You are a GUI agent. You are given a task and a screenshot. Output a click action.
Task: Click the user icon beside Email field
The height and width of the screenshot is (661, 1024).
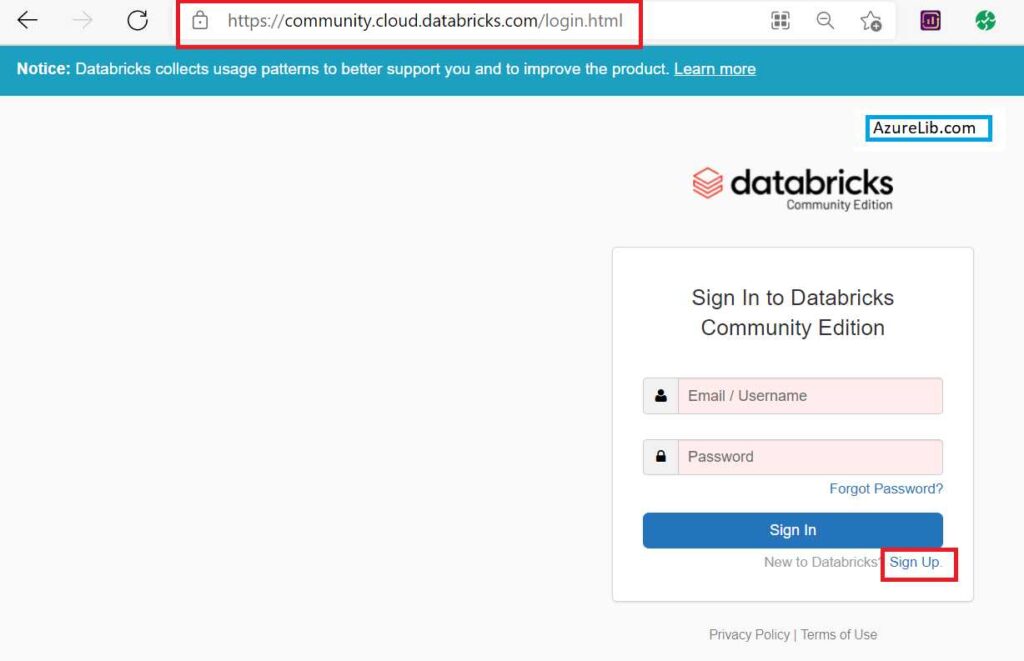(x=661, y=396)
